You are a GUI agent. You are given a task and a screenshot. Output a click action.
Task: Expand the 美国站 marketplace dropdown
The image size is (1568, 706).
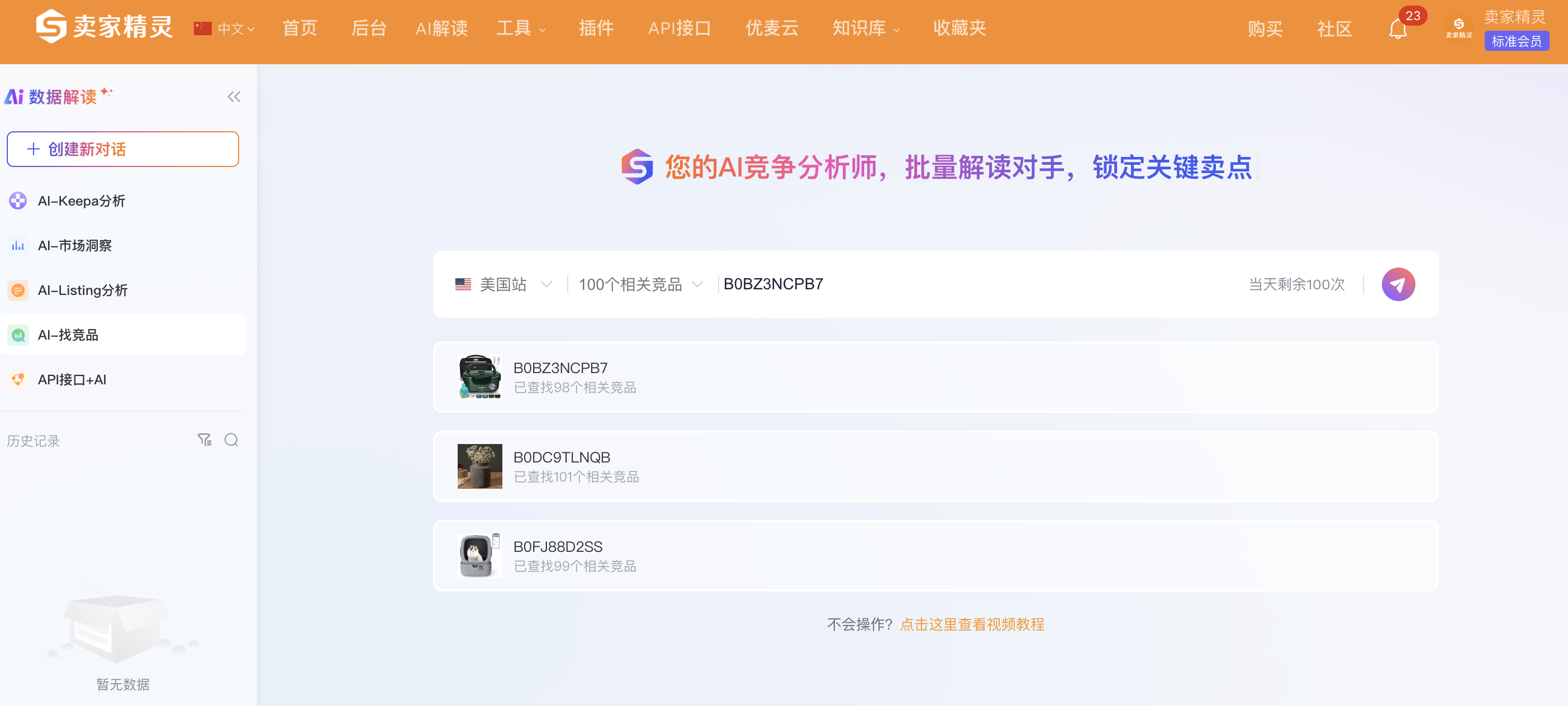point(503,284)
